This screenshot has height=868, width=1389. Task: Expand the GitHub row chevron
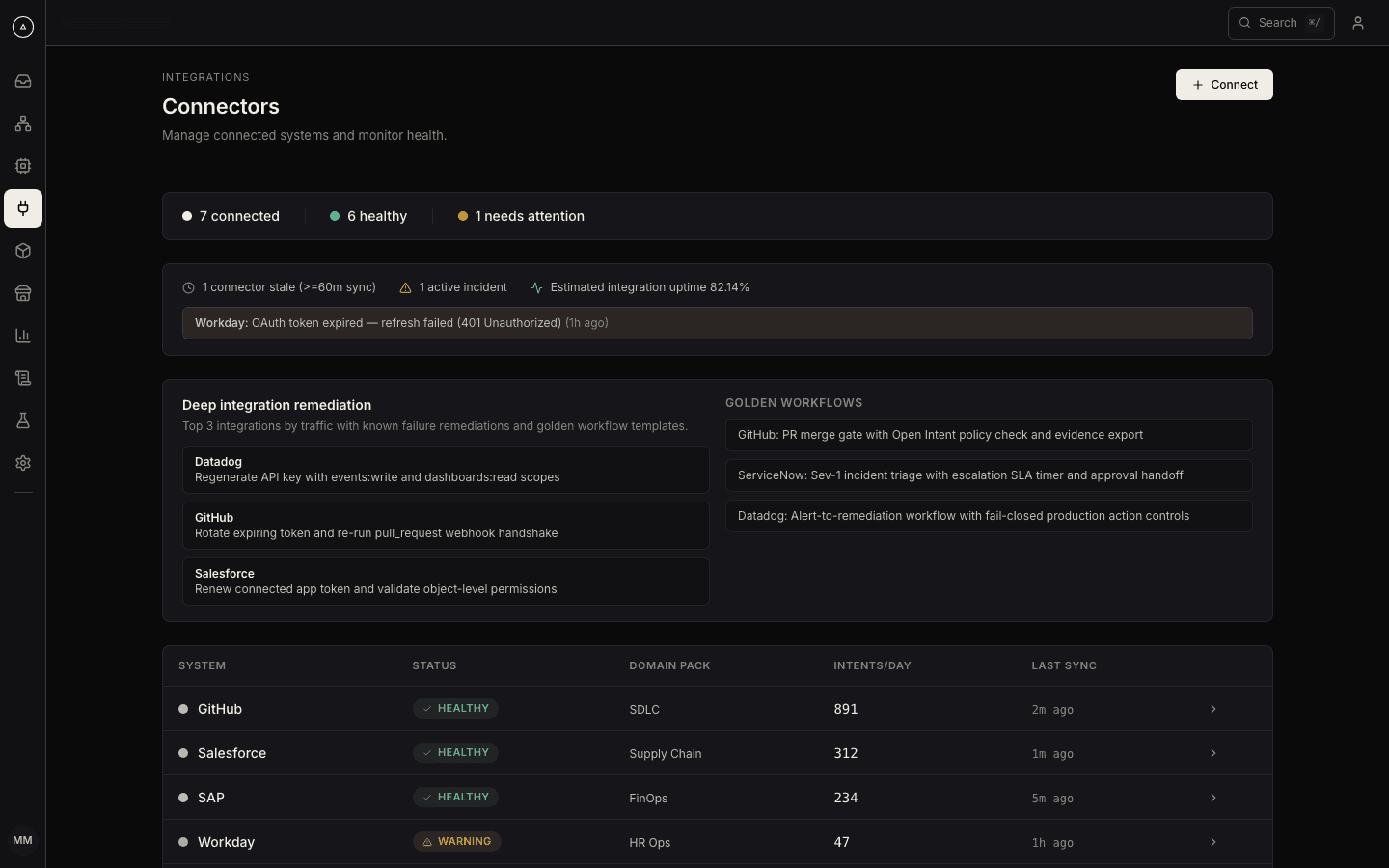tap(1213, 709)
